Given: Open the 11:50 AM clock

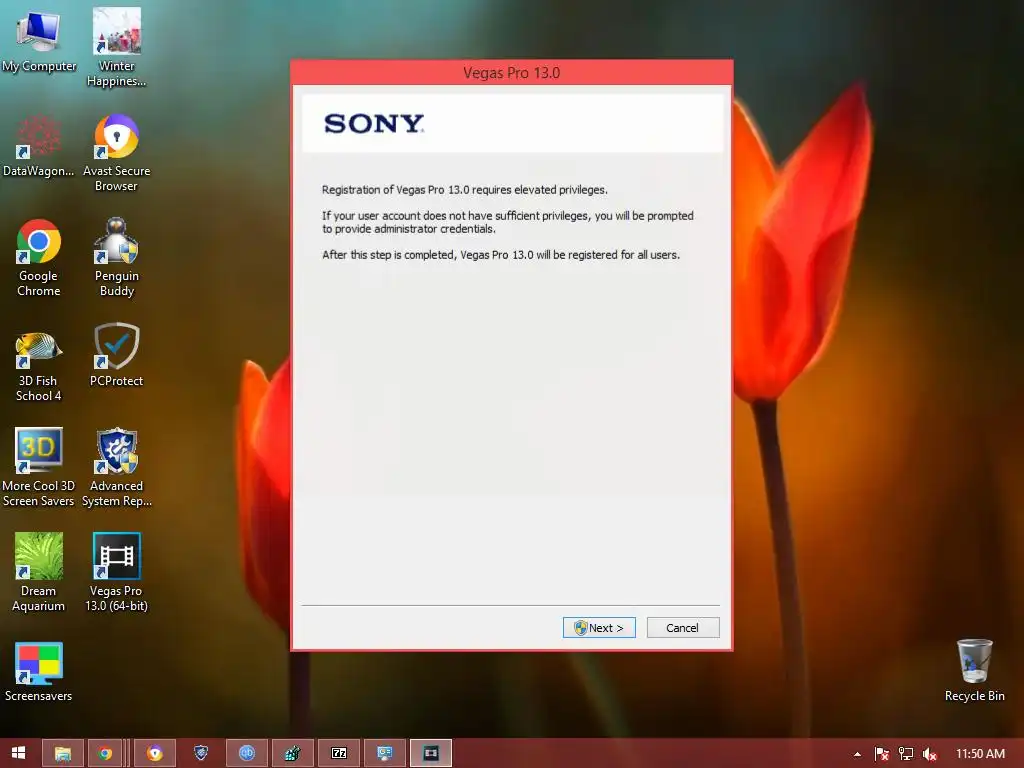Looking at the screenshot, I should [x=980, y=754].
